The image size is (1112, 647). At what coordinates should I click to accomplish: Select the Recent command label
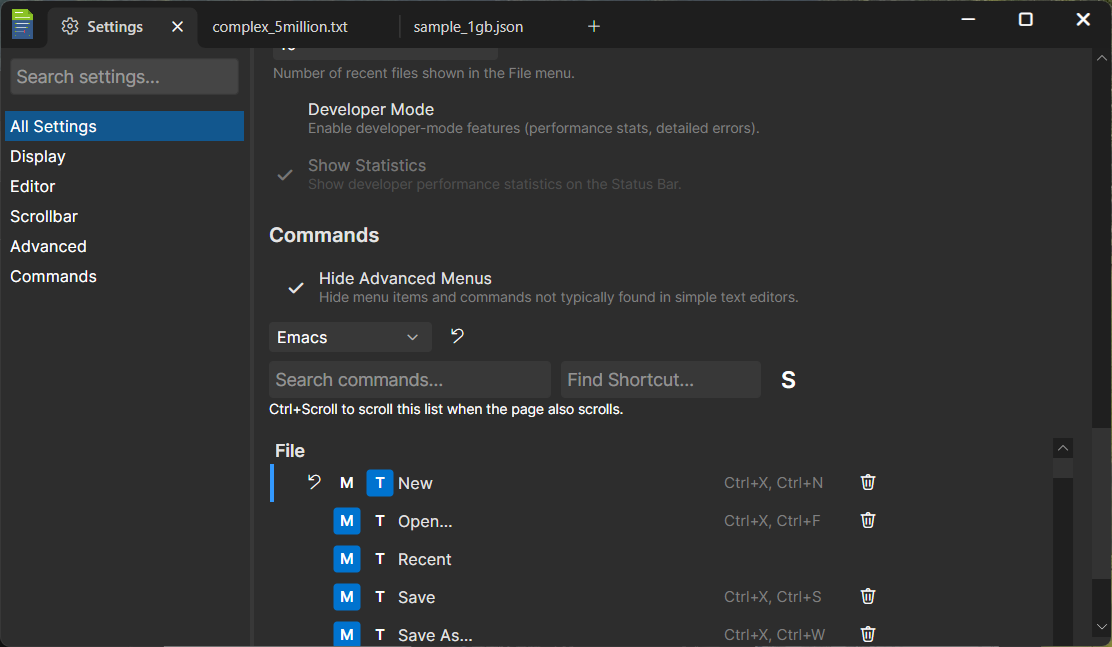coord(425,560)
